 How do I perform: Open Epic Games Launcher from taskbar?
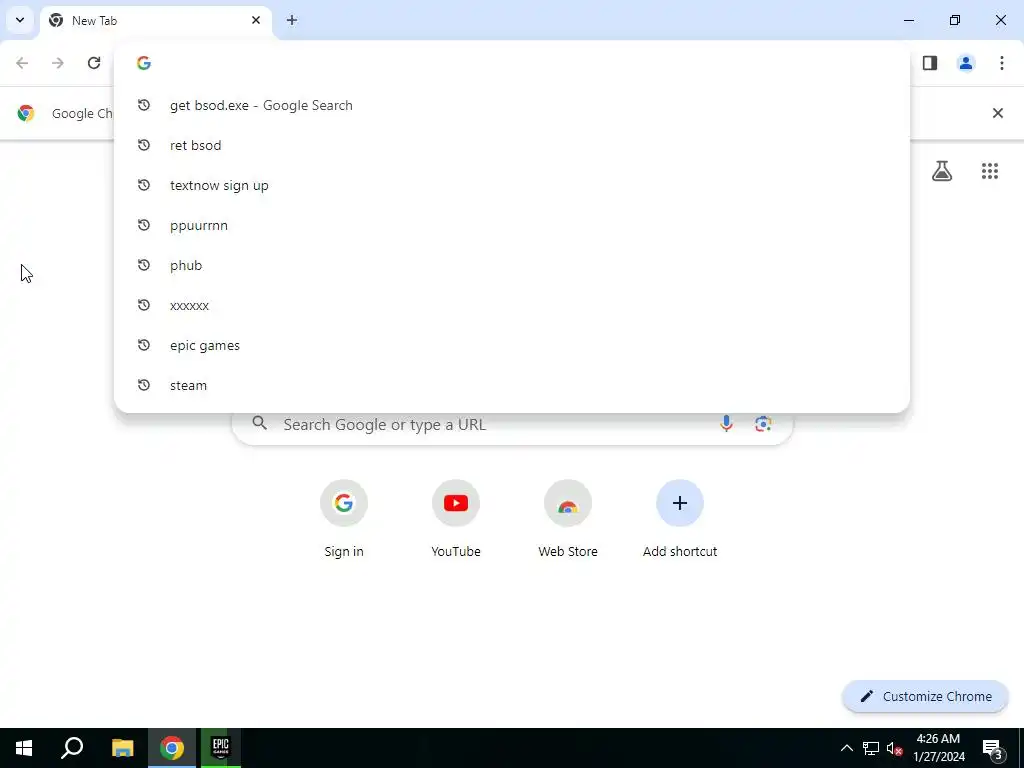pos(221,748)
